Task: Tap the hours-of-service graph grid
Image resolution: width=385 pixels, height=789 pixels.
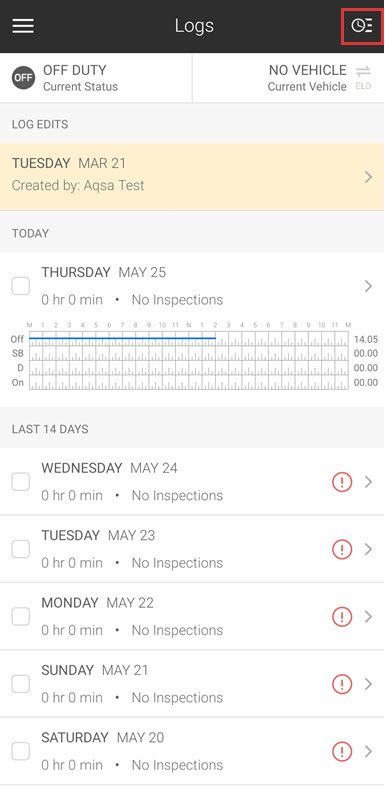Action: [x=189, y=360]
